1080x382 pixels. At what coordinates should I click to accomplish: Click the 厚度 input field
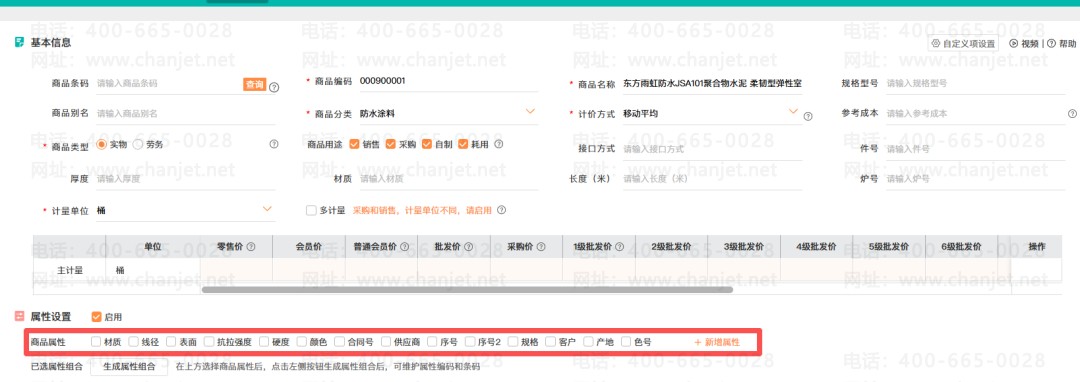[185, 179]
